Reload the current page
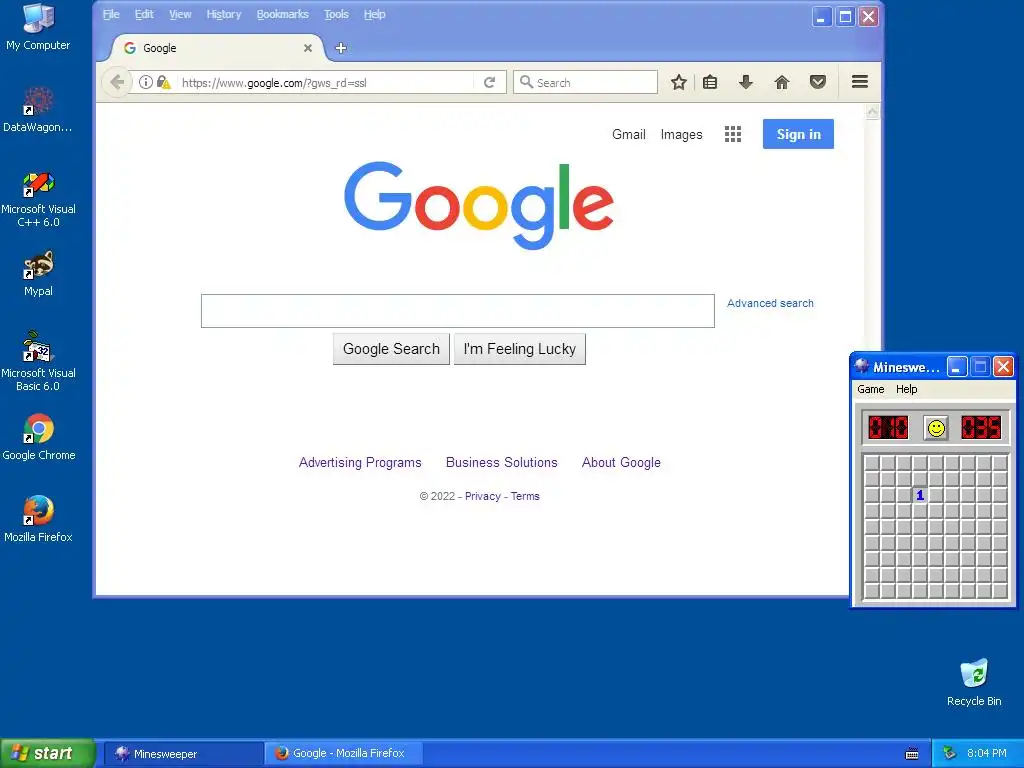This screenshot has height=768, width=1024. [x=489, y=82]
